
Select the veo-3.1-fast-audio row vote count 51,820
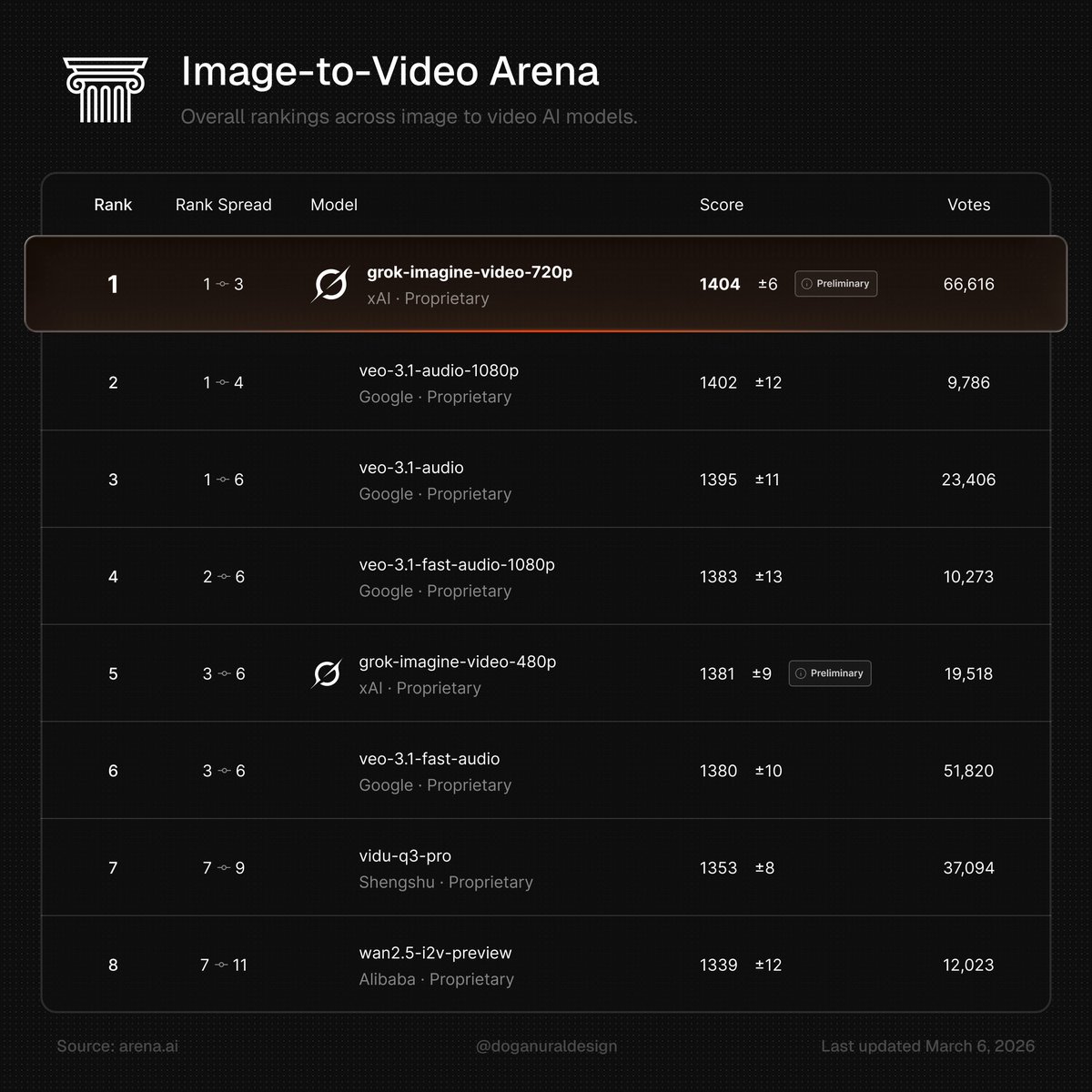[968, 771]
